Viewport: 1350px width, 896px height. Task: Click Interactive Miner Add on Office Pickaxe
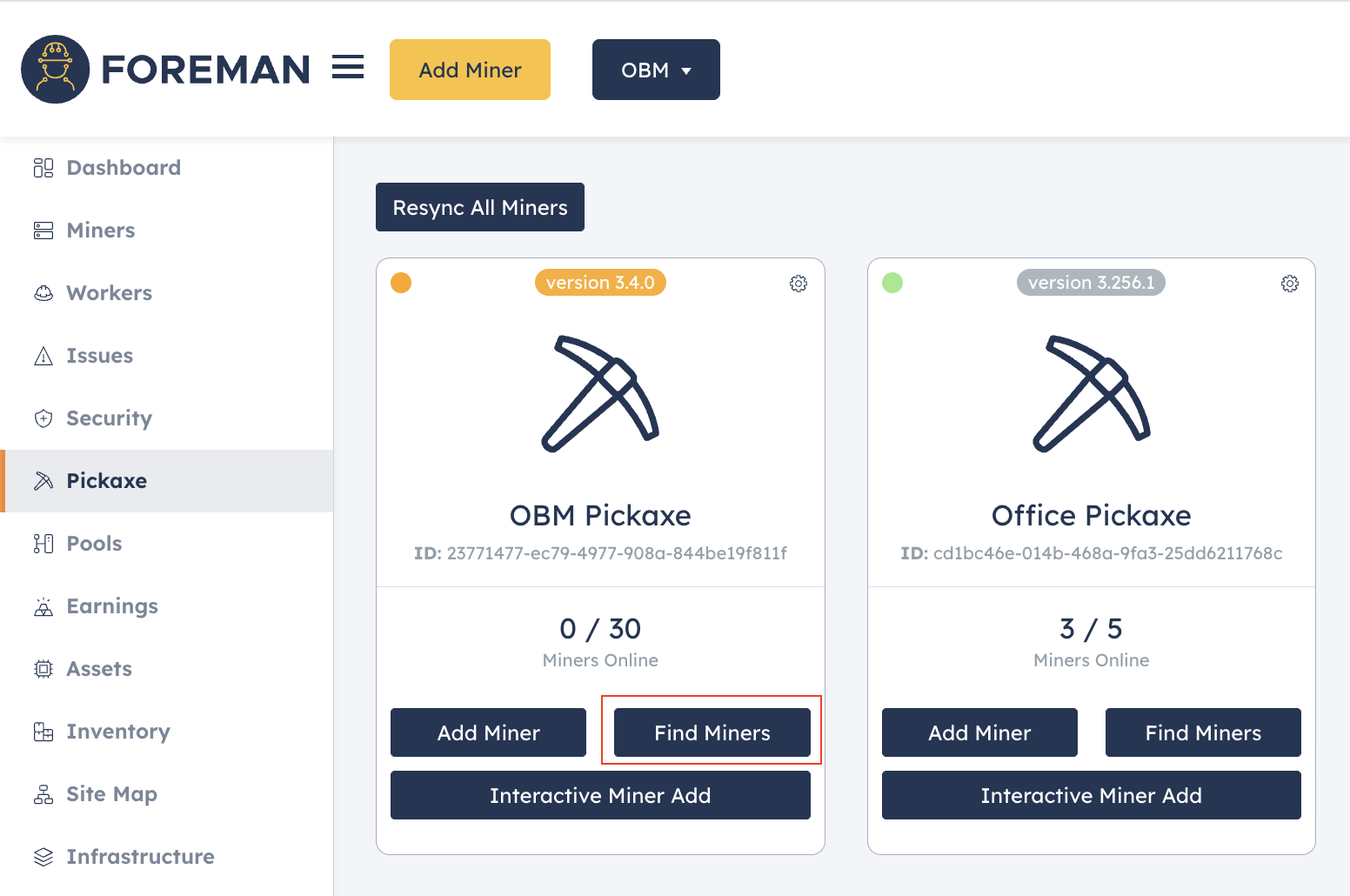pos(1092,795)
